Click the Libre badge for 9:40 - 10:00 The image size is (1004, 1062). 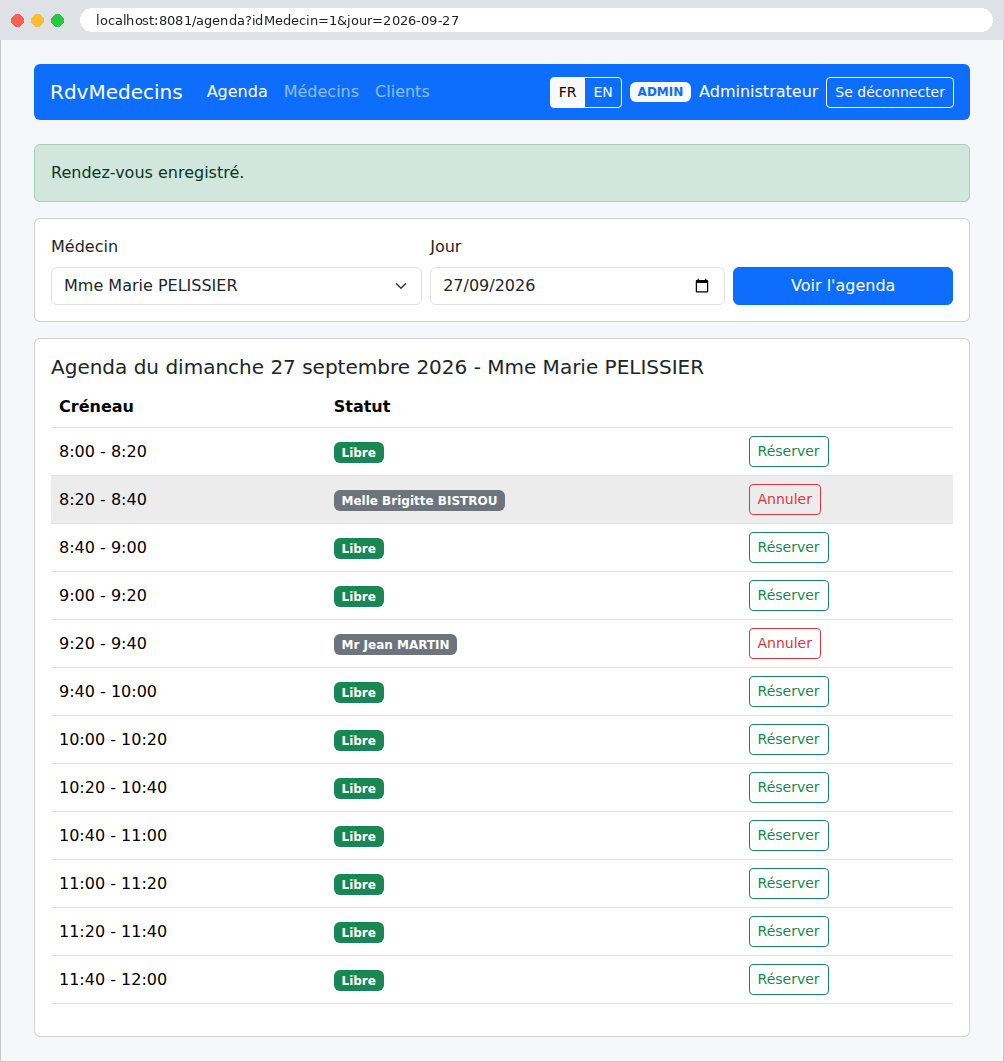358,693
